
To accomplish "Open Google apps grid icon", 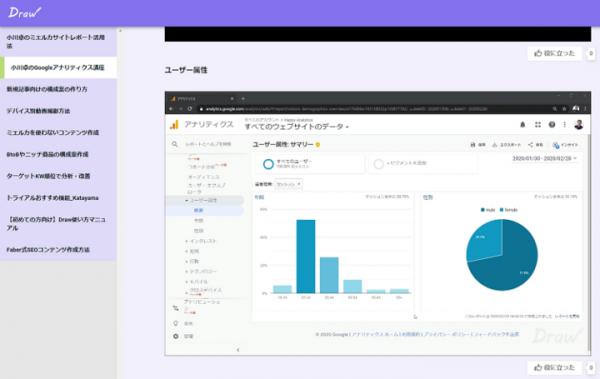I will point(538,125).
